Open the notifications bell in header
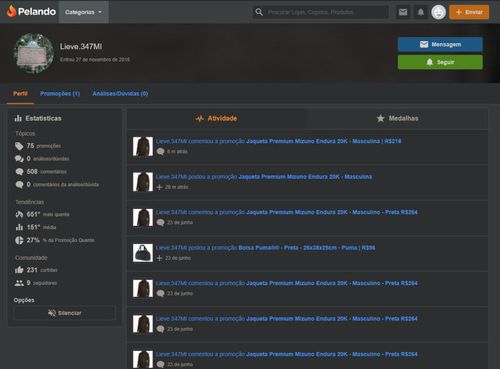The image size is (500, 369). point(421,12)
